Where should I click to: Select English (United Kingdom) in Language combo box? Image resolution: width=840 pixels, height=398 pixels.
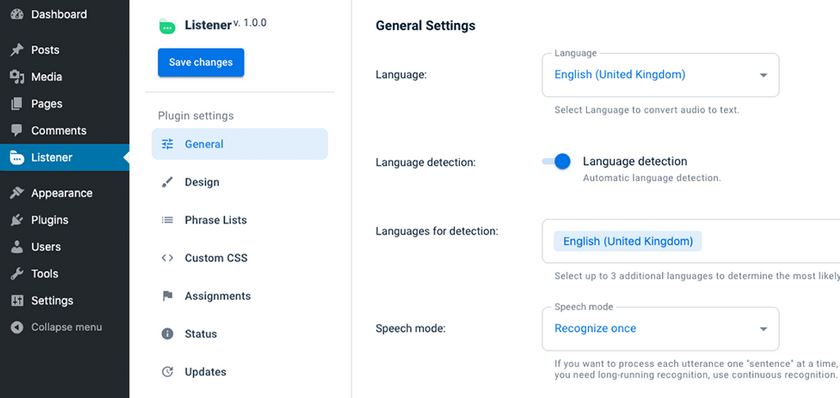[x=661, y=75]
